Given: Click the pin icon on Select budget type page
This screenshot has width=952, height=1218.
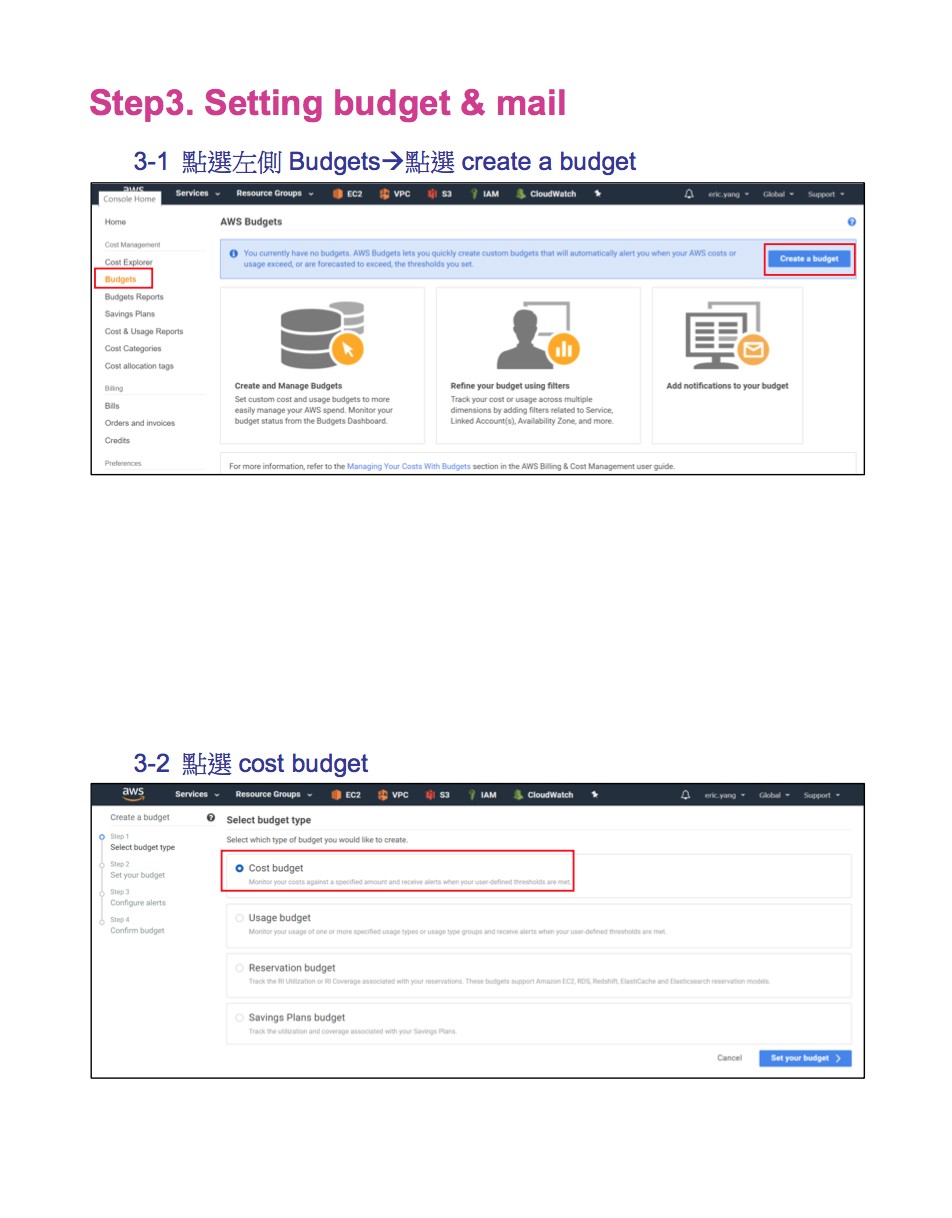Looking at the screenshot, I should click(594, 795).
